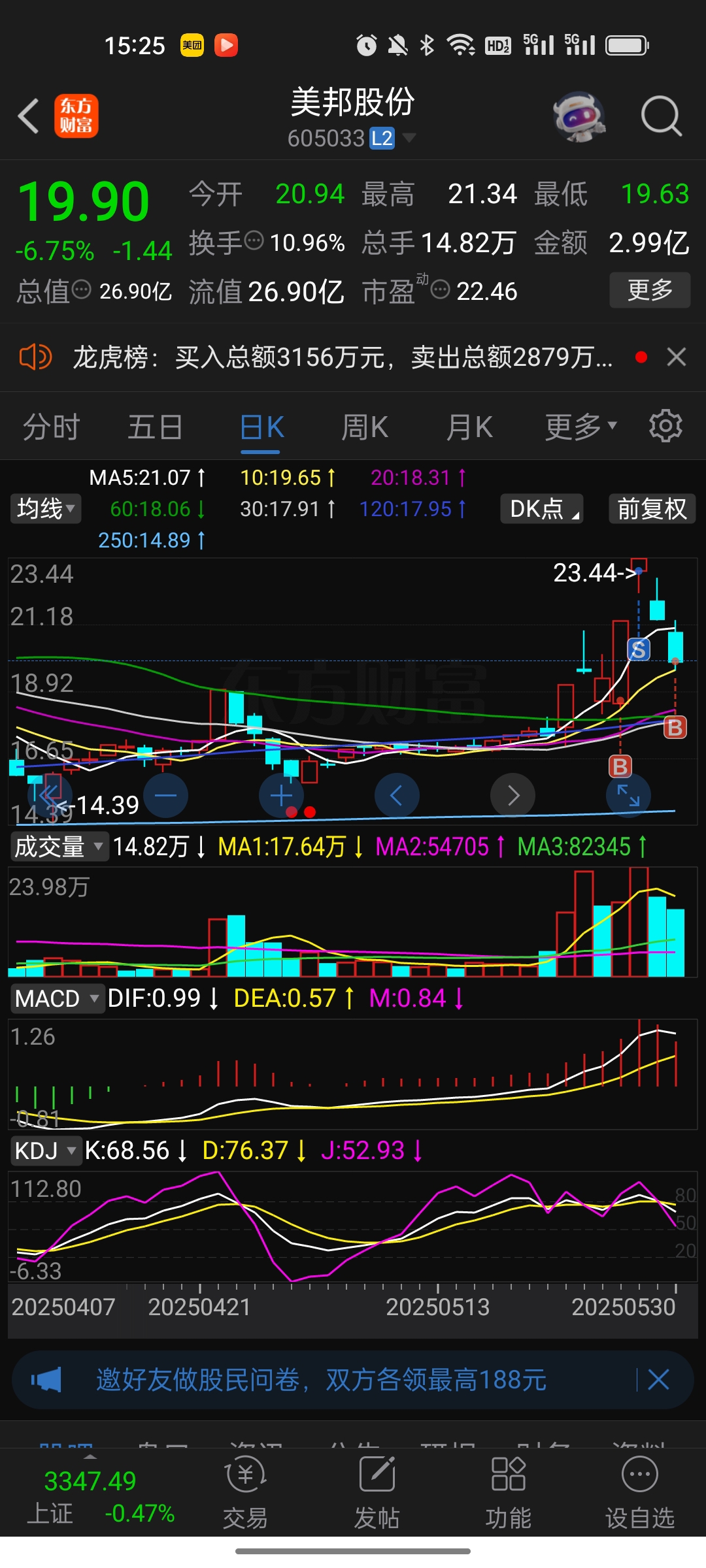Tap the alarm clock status icon
The height and width of the screenshot is (1568, 706).
[366, 45]
